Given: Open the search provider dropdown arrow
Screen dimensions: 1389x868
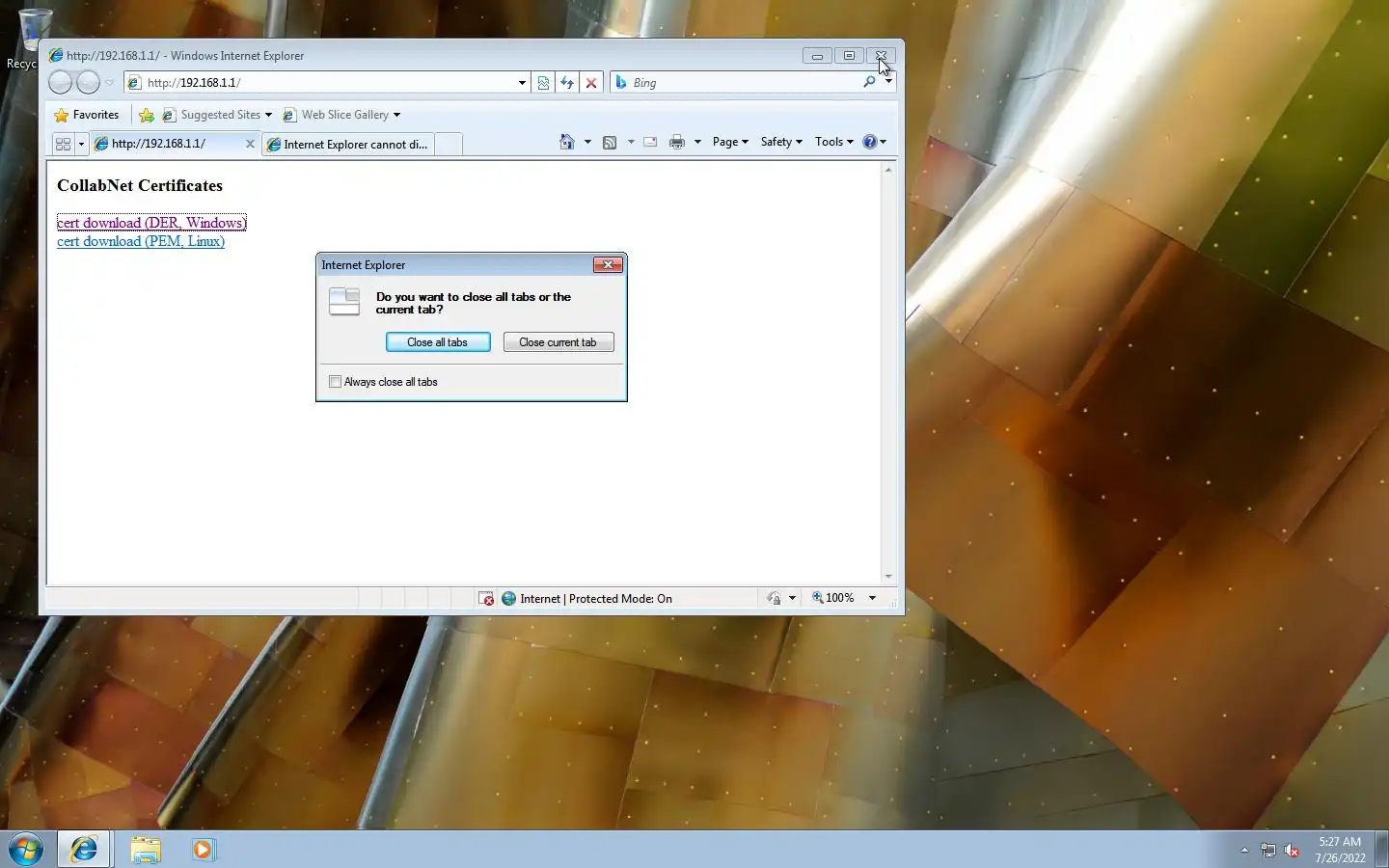Looking at the screenshot, I should 888,83.
